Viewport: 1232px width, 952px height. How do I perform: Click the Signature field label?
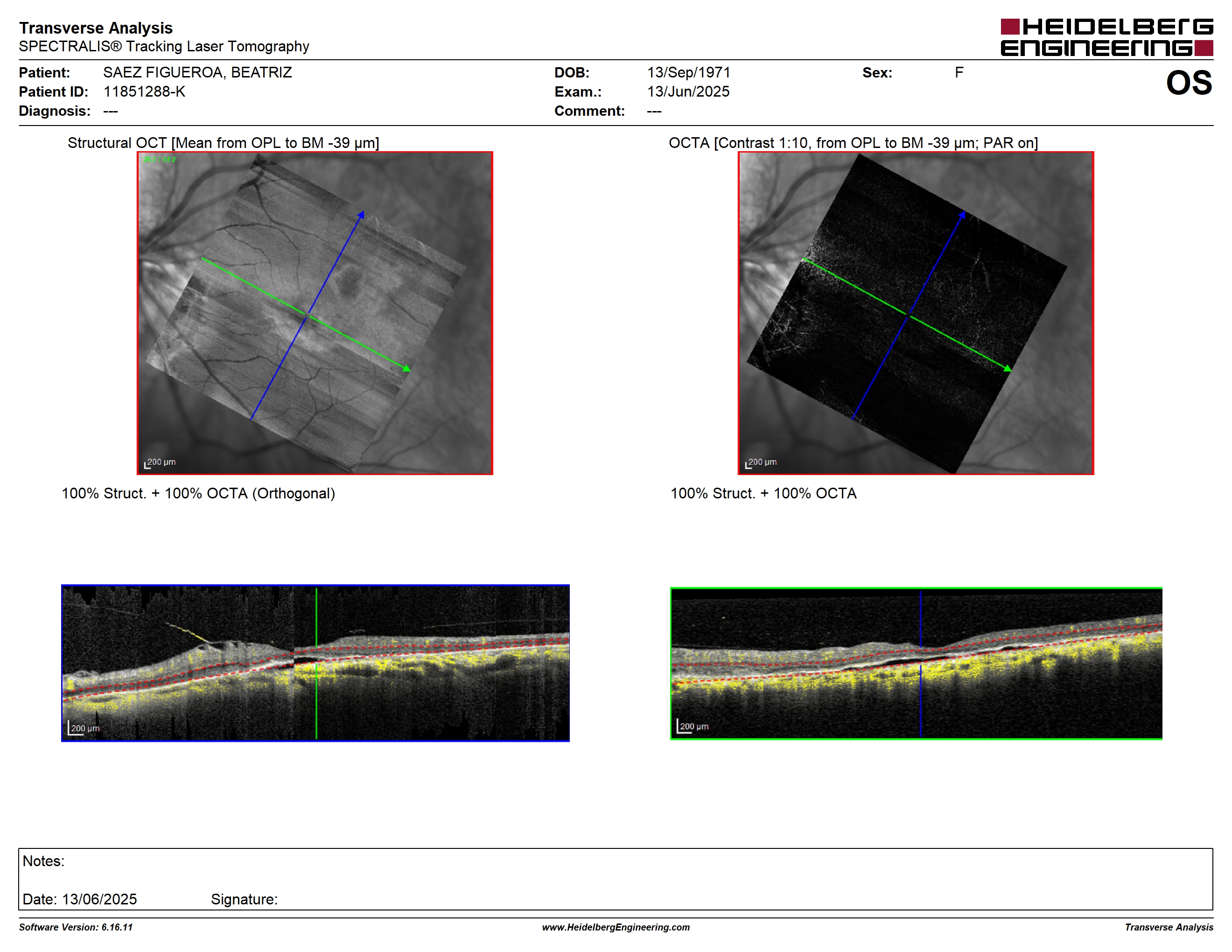(244, 899)
